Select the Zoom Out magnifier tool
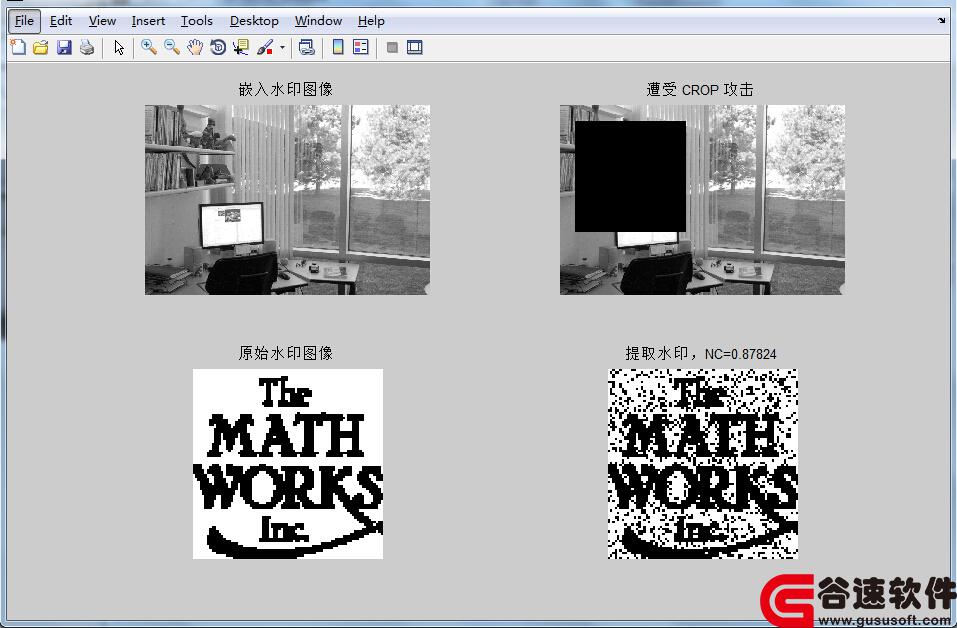957x628 pixels. click(x=172, y=47)
